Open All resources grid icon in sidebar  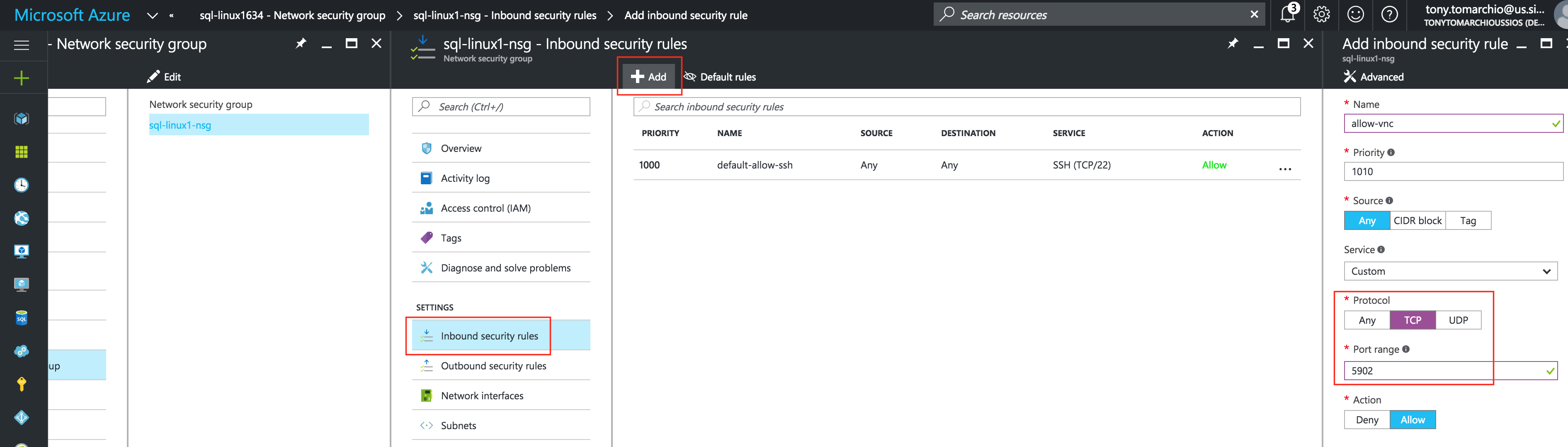coord(21,151)
